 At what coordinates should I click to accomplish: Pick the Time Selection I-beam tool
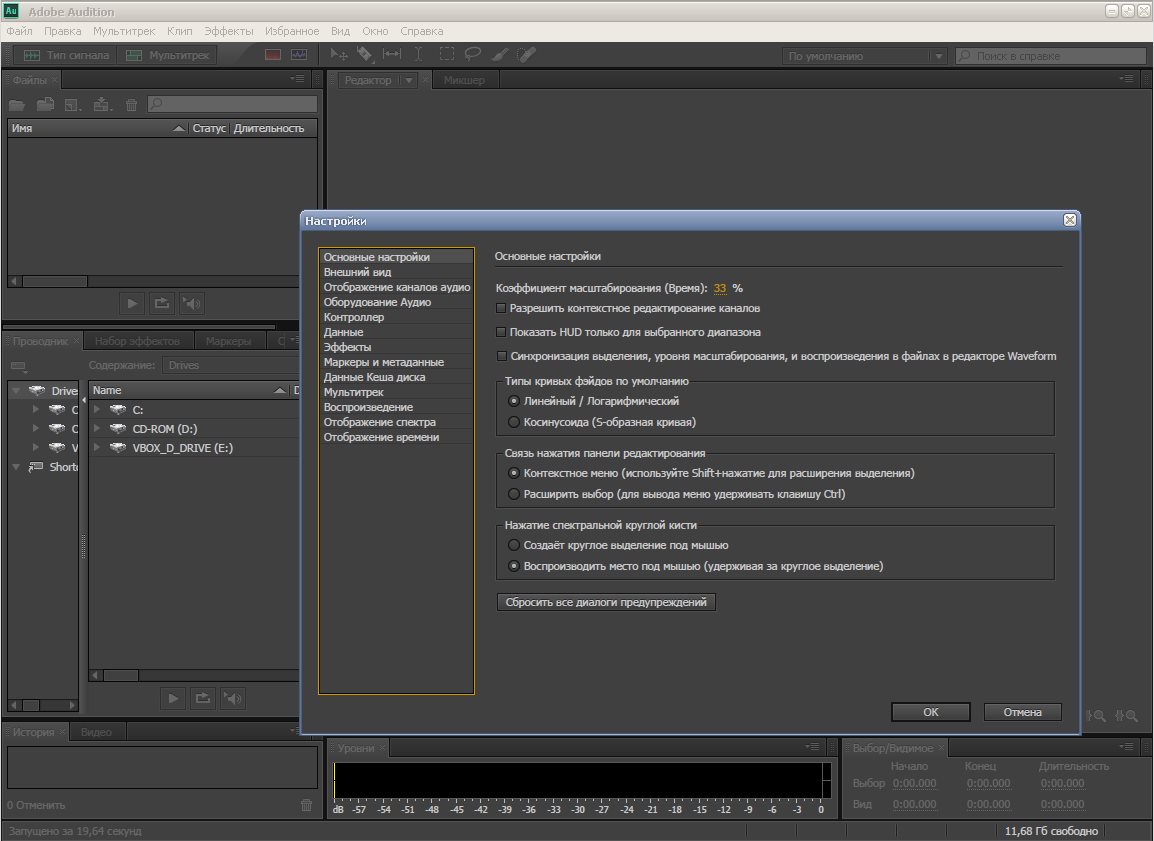[418, 56]
